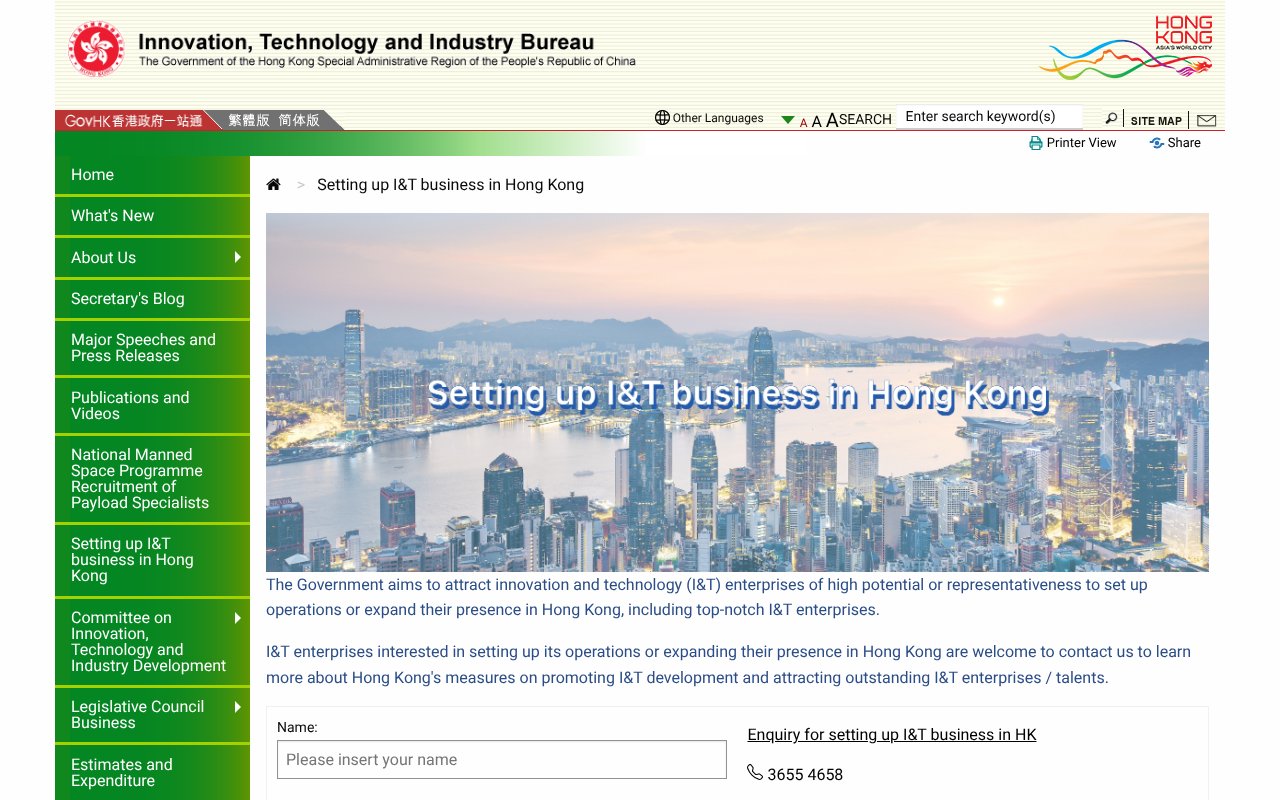The height and width of the screenshot is (800, 1280).
Task: Click the Printer View printer icon
Action: coord(1035,143)
